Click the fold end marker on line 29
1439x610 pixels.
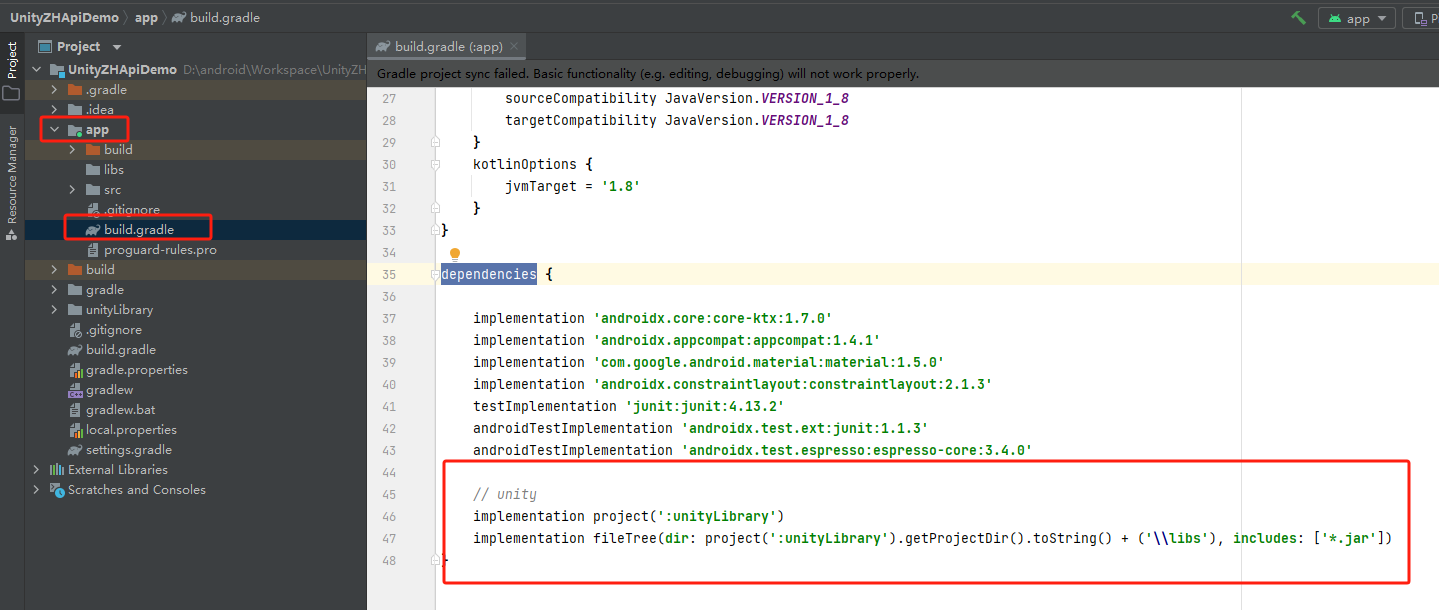(x=435, y=142)
